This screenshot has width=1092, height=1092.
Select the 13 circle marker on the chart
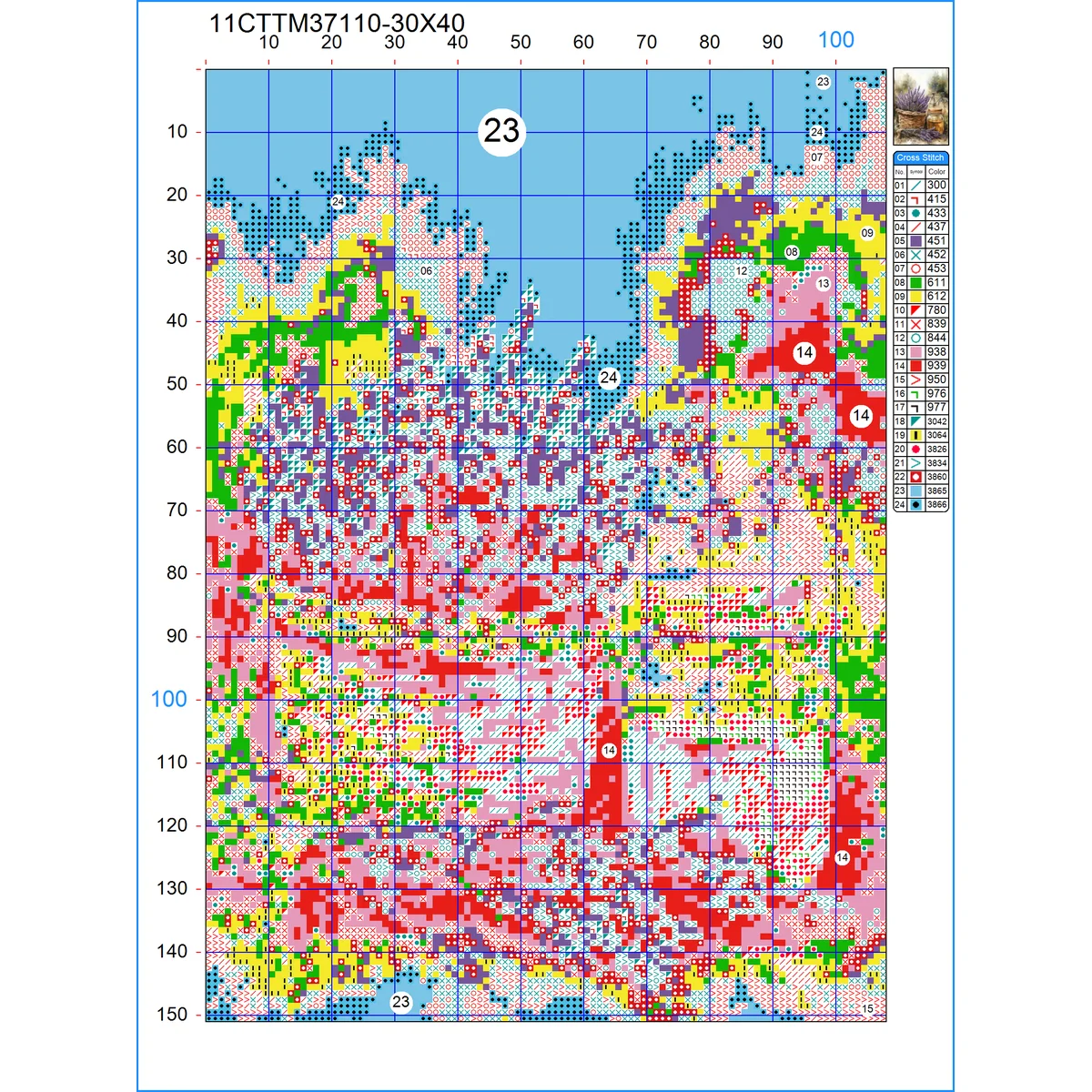824,284
